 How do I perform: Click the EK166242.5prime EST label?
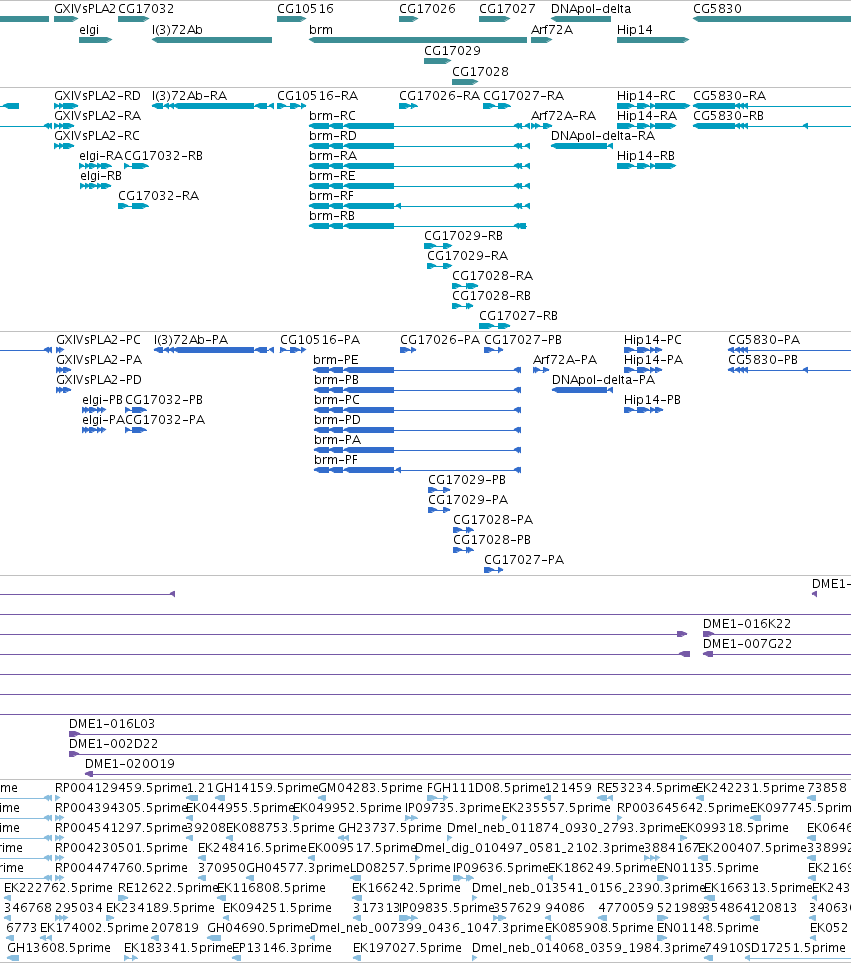[406, 888]
